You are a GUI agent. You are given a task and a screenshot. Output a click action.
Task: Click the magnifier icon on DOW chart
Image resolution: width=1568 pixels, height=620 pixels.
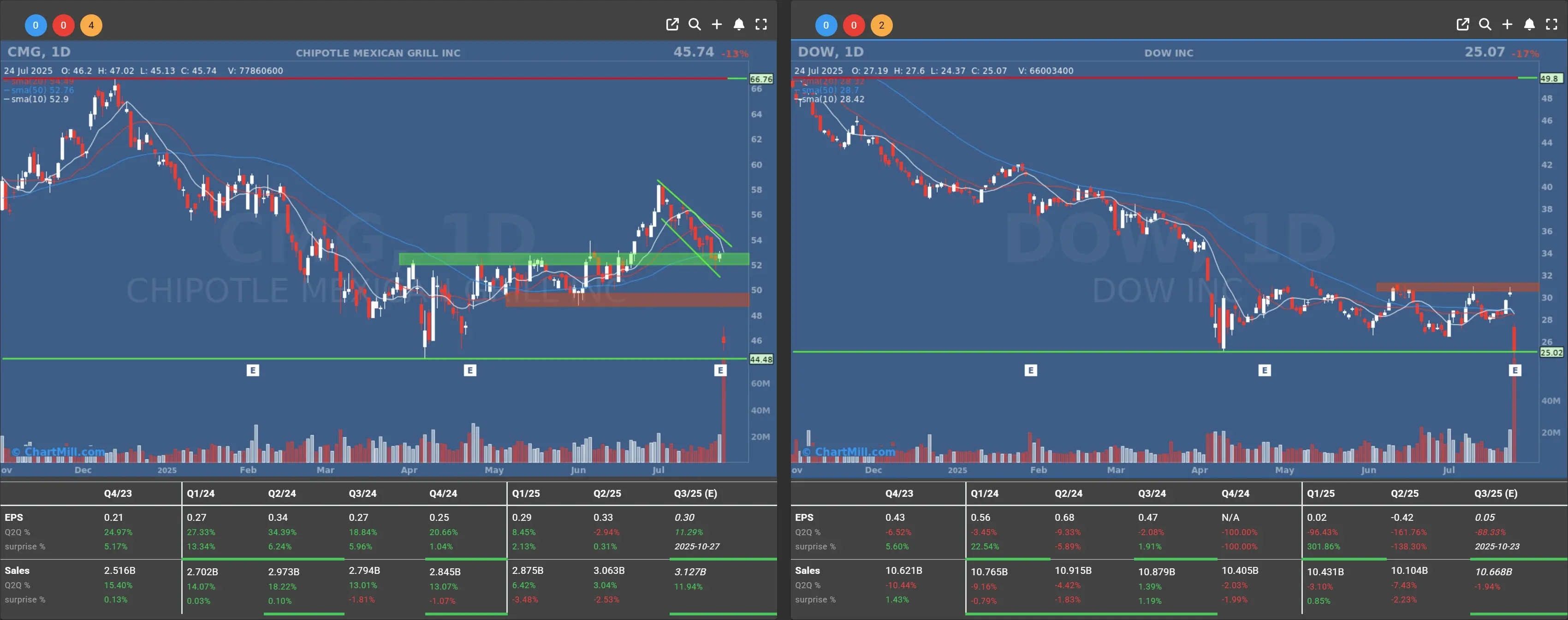click(x=1485, y=24)
